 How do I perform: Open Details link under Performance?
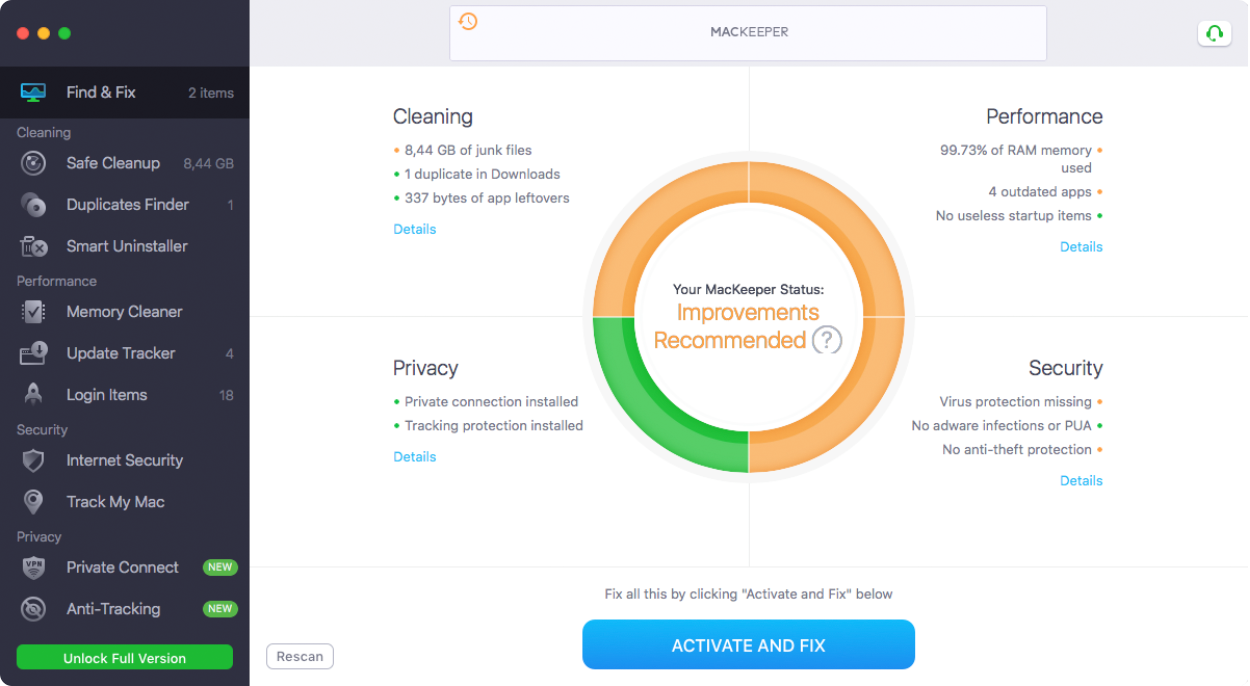1081,247
